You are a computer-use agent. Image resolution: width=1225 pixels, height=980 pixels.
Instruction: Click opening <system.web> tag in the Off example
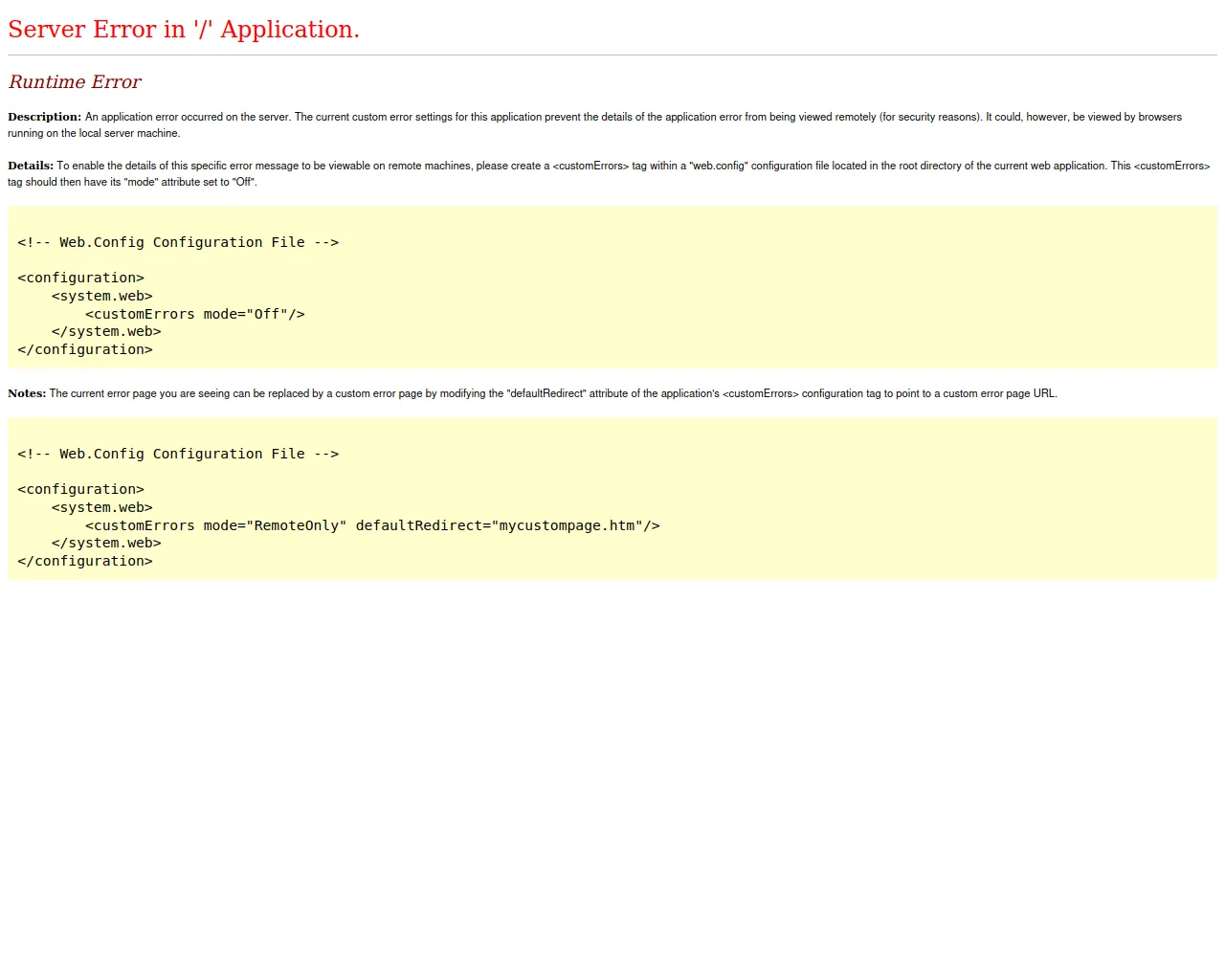pyautogui.click(x=102, y=297)
